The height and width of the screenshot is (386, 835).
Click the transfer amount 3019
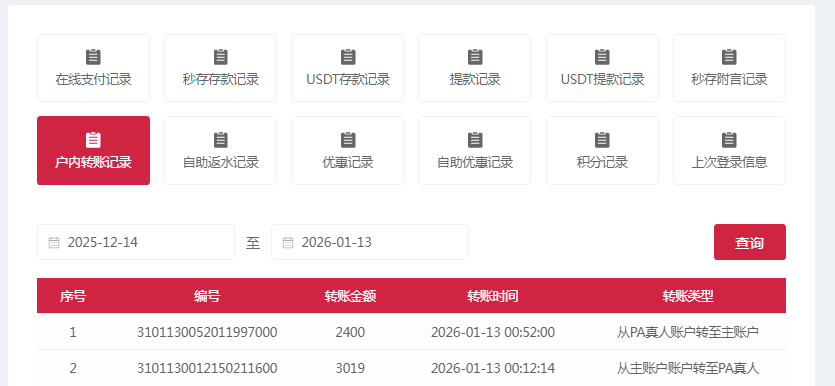point(350,368)
